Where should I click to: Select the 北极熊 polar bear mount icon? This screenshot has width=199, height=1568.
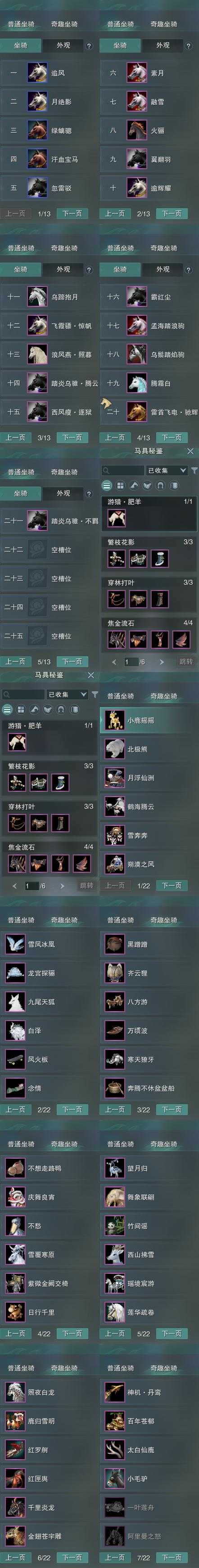(114, 749)
